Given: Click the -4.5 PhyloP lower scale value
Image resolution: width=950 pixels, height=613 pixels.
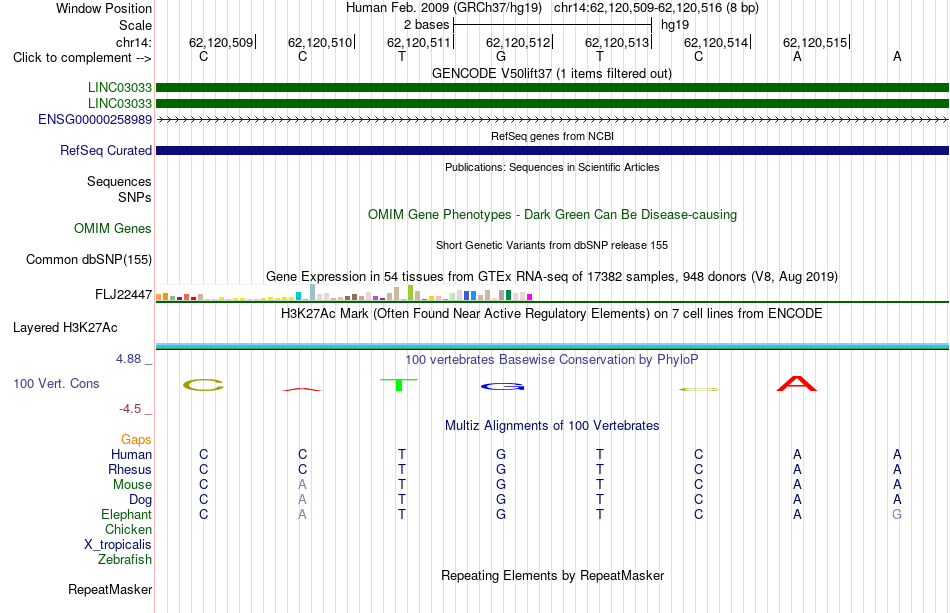Looking at the screenshot, I should 130,409.
